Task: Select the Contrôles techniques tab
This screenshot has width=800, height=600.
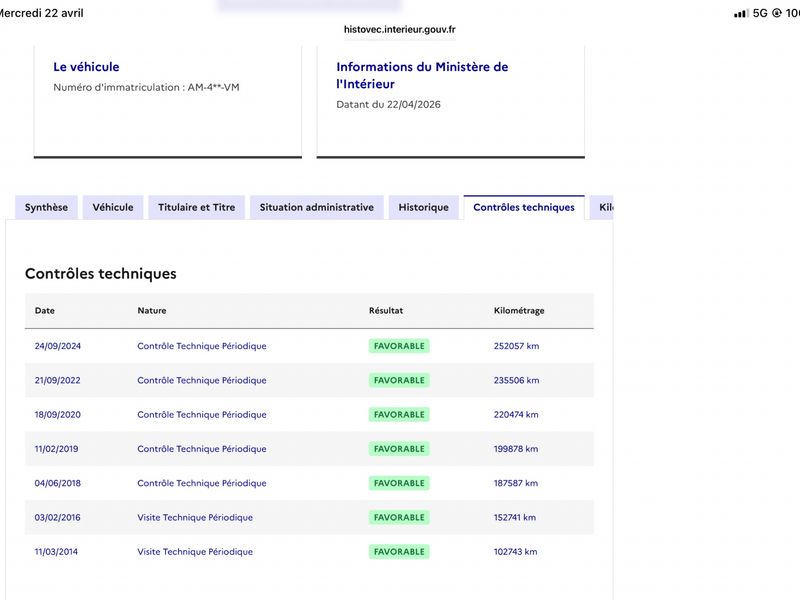Action: (x=524, y=207)
